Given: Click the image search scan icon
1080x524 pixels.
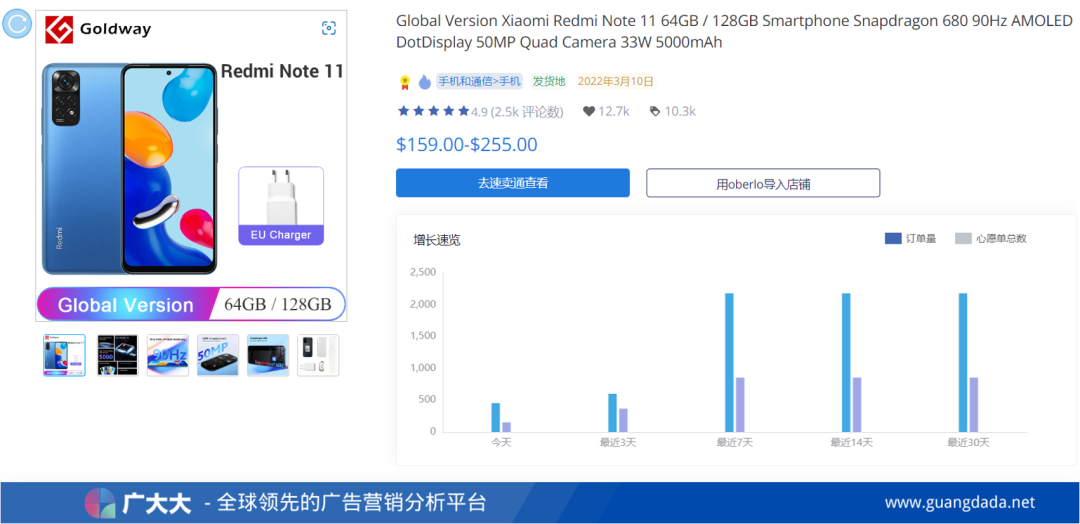Looking at the screenshot, I should [x=329, y=28].
